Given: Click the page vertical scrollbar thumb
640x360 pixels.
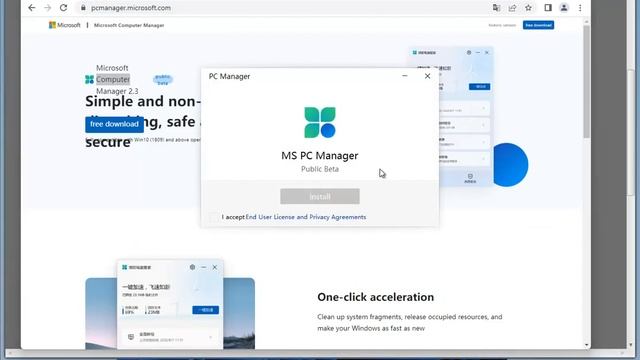Looking at the screenshot, I should pyautogui.click(x=587, y=82).
